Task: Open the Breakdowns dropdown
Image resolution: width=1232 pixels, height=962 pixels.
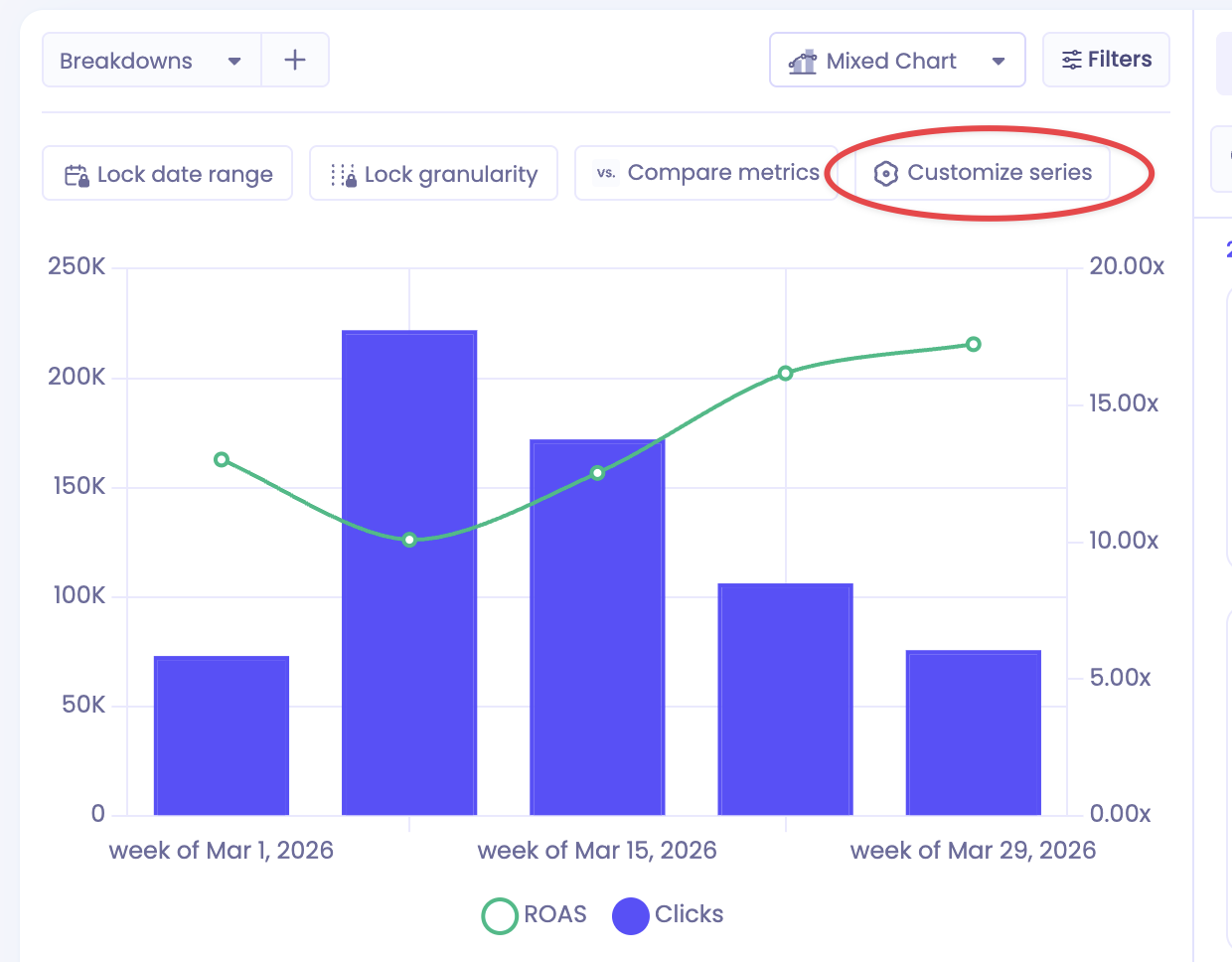Action: coord(152,61)
